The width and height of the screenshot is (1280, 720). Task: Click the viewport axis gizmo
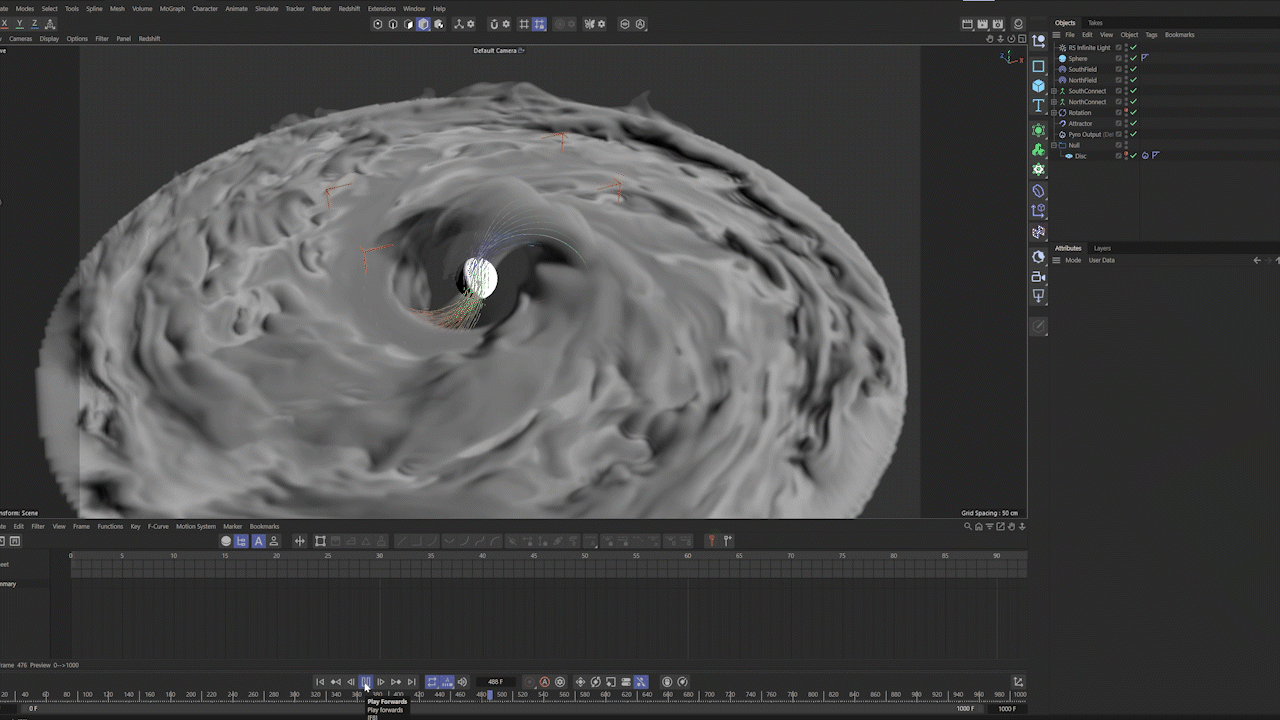pos(1011,57)
